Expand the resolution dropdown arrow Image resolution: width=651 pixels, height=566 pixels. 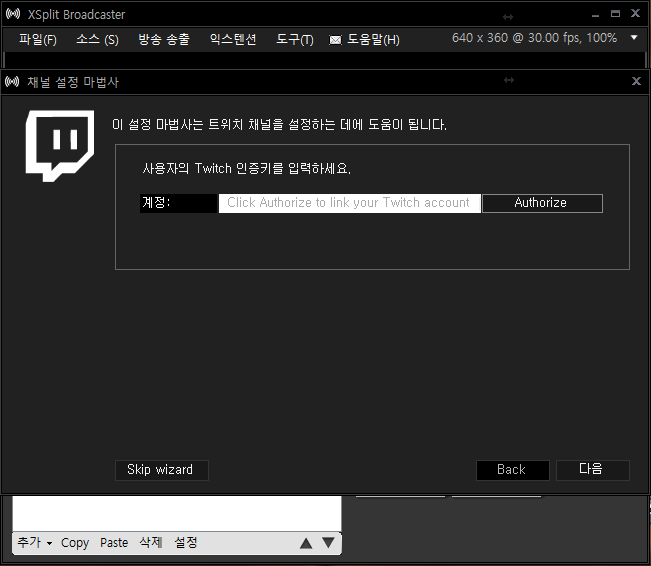click(634, 38)
